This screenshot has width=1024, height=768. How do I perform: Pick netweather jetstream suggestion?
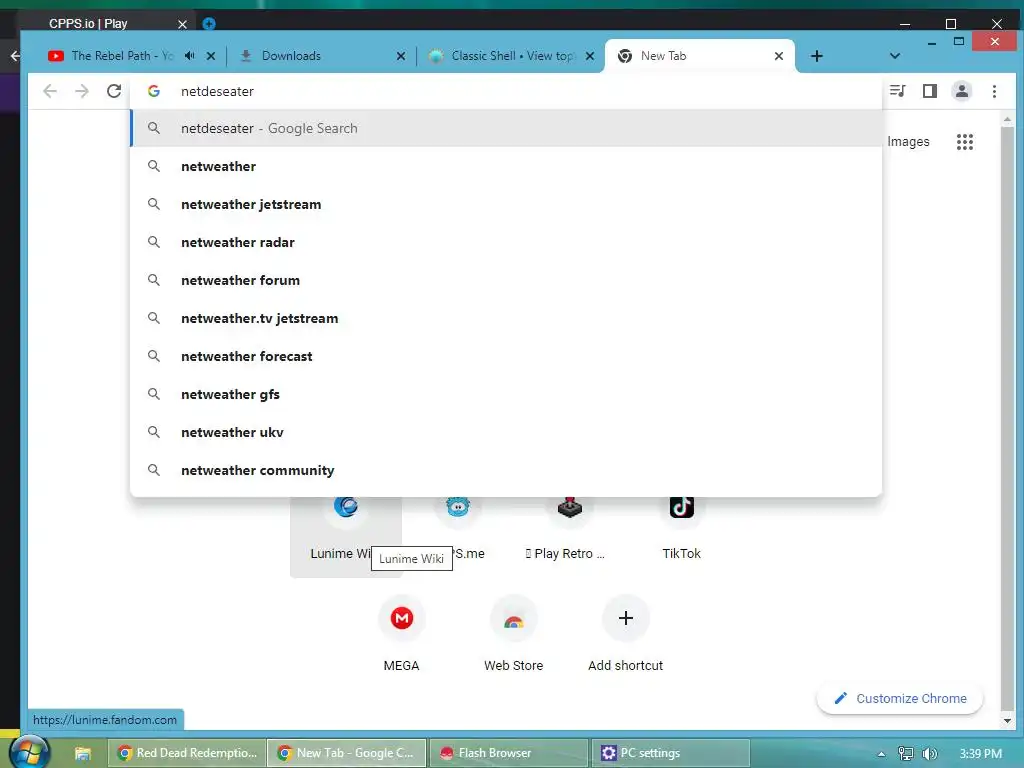click(506, 204)
